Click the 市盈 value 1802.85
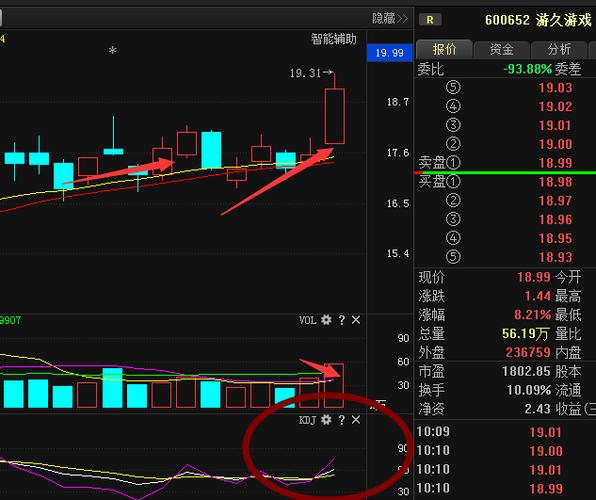Image resolution: width=596 pixels, height=500 pixels. coord(526,371)
